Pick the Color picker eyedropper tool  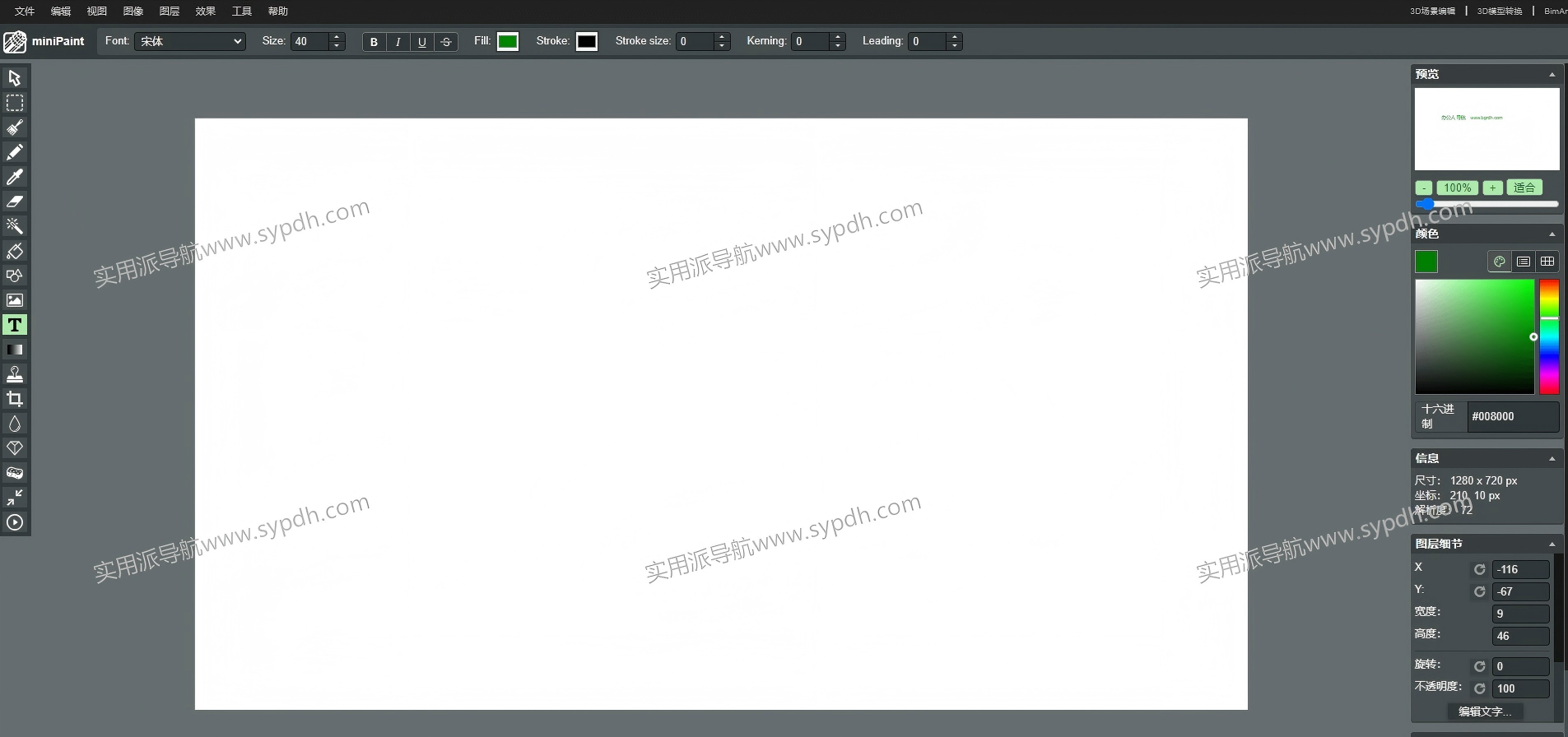point(15,177)
